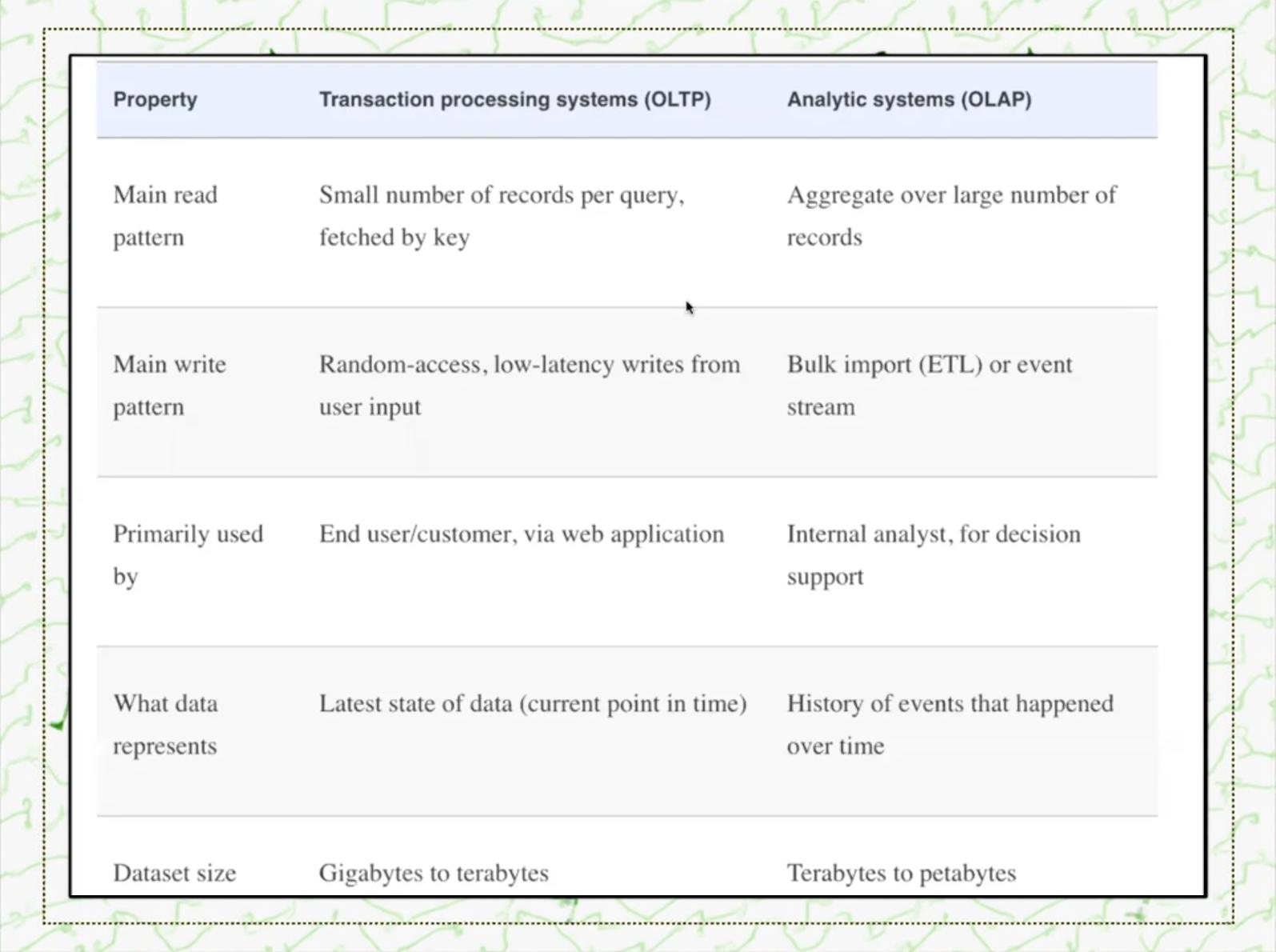This screenshot has height=952, width=1276.
Task: Click the 'Terabytes to petabytes' cell
Action: 902,874
